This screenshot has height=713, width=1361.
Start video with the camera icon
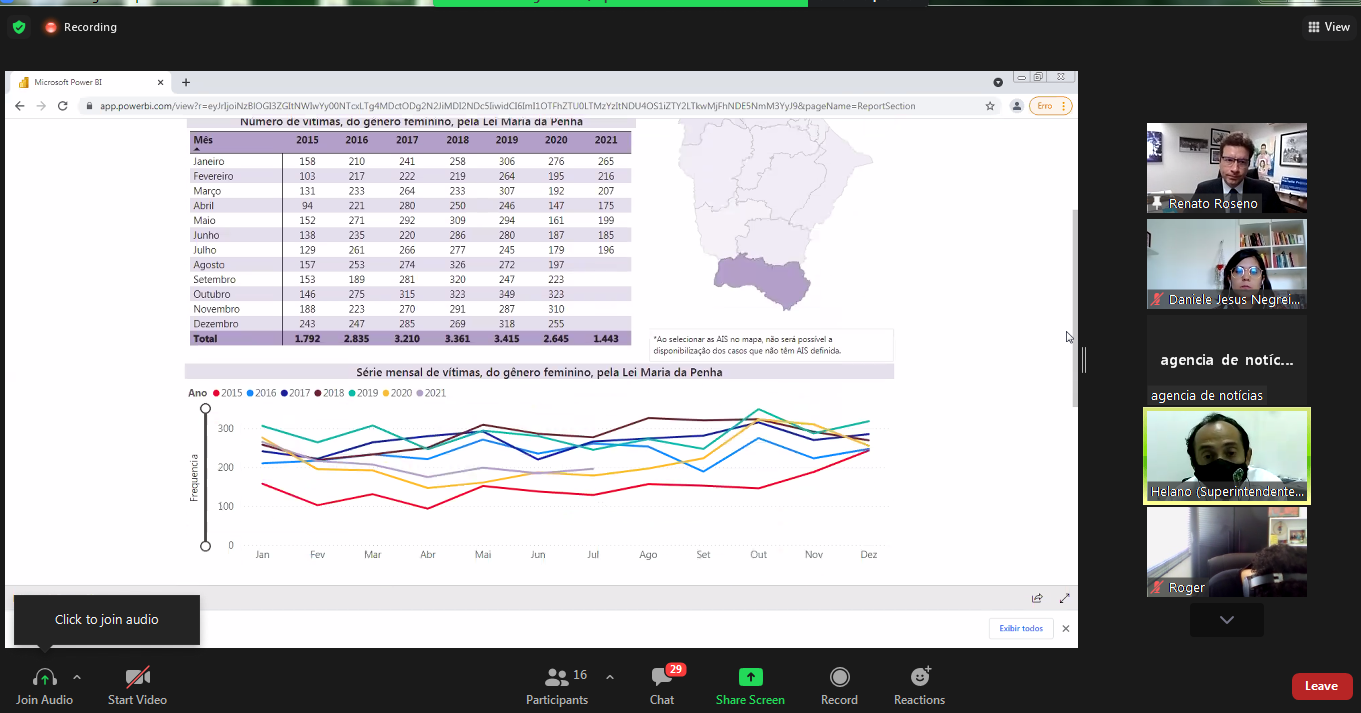tap(137, 678)
